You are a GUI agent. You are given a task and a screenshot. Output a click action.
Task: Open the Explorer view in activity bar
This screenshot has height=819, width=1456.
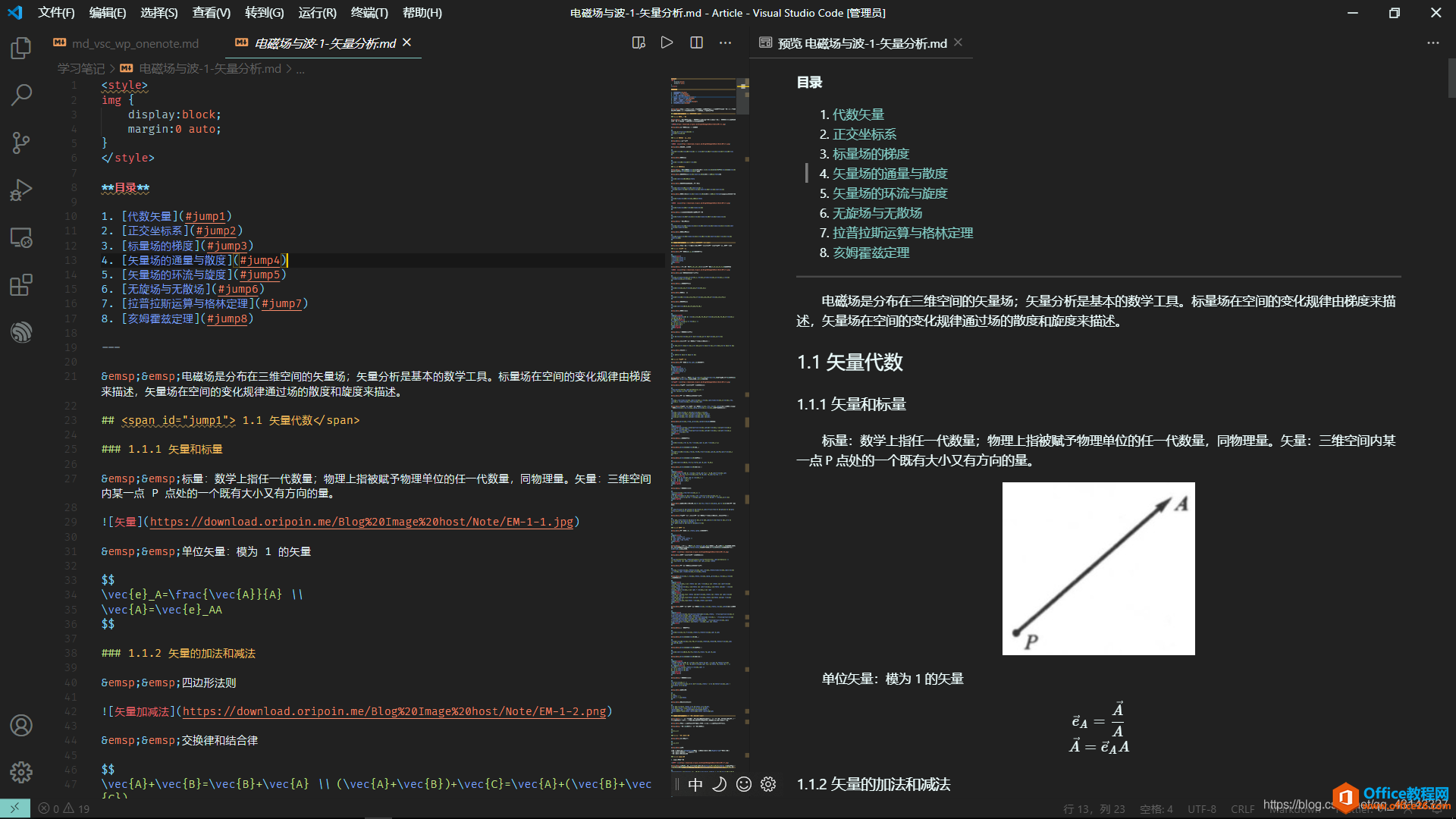(21, 49)
